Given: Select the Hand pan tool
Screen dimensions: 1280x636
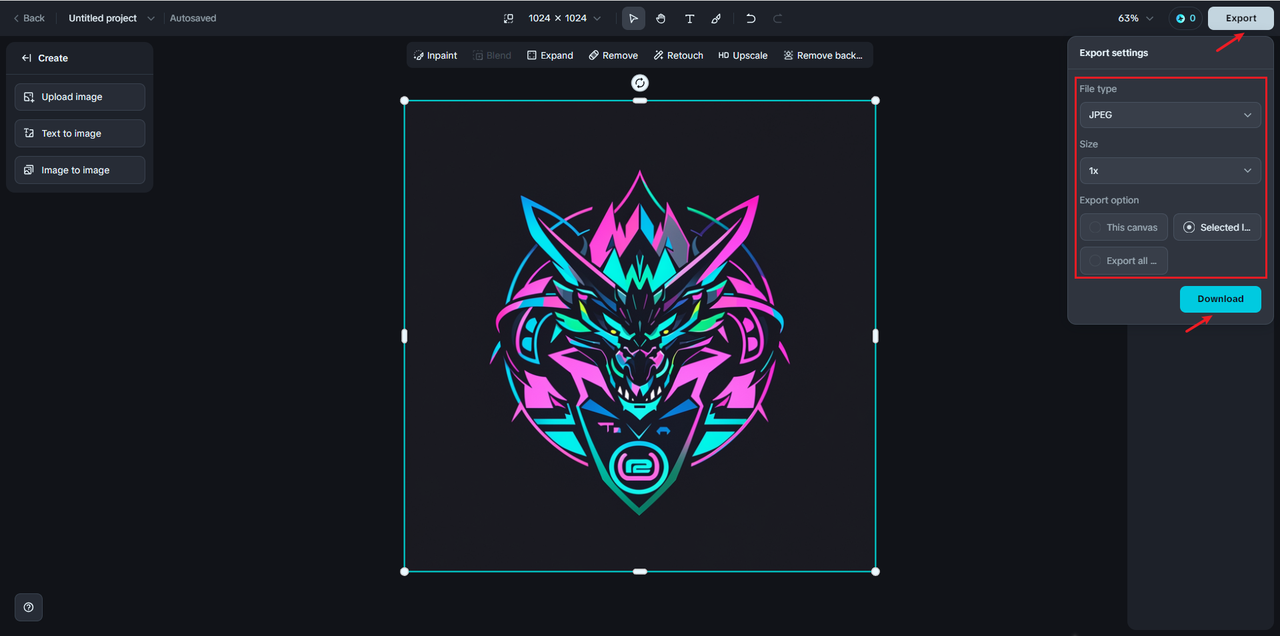Looking at the screenshot, I should (x=661, y=18).
